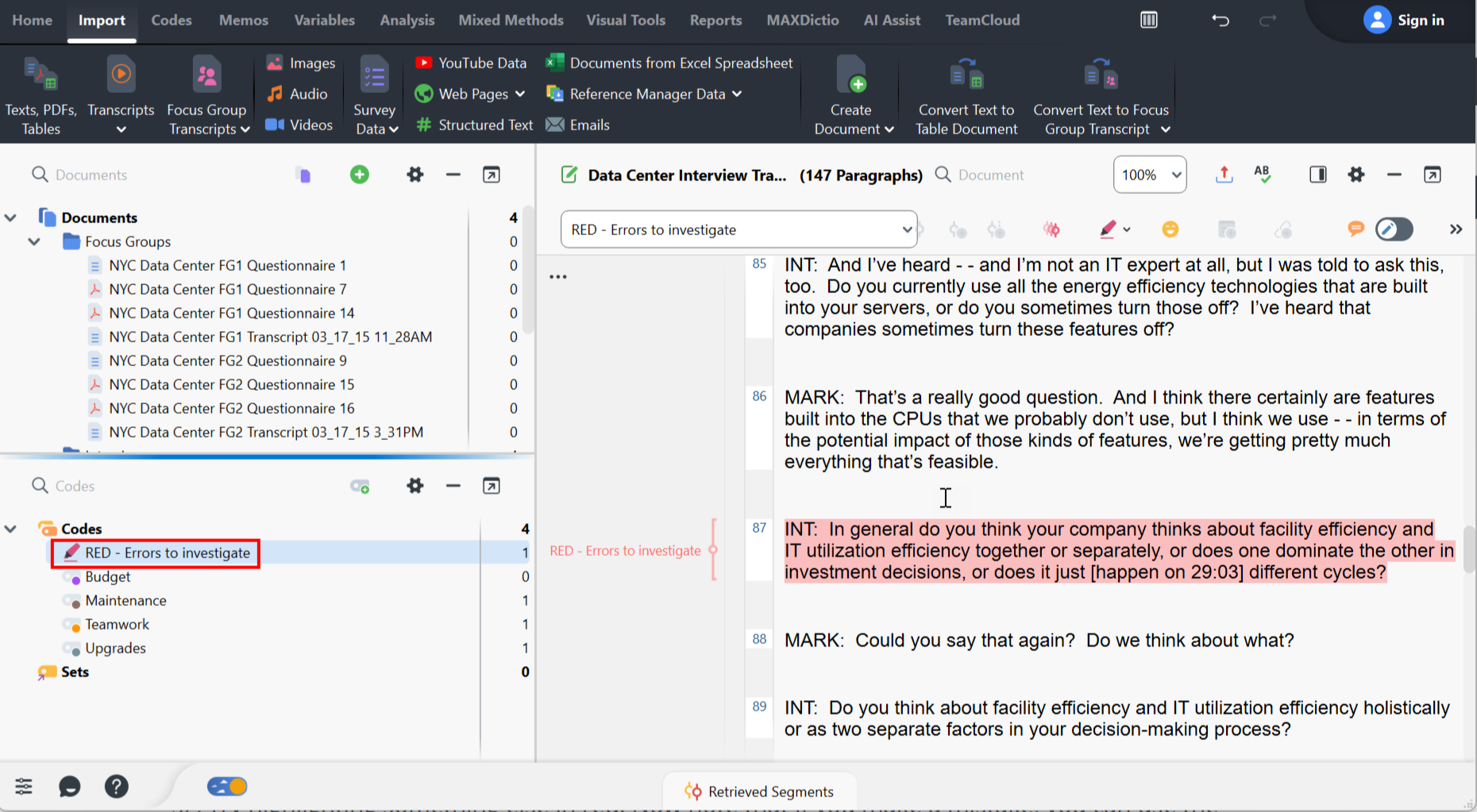Image resolution: width=1477 pixels, height=812 pixels.
Task: Click Convert Text to Table Document
Action: coord(966,95)
